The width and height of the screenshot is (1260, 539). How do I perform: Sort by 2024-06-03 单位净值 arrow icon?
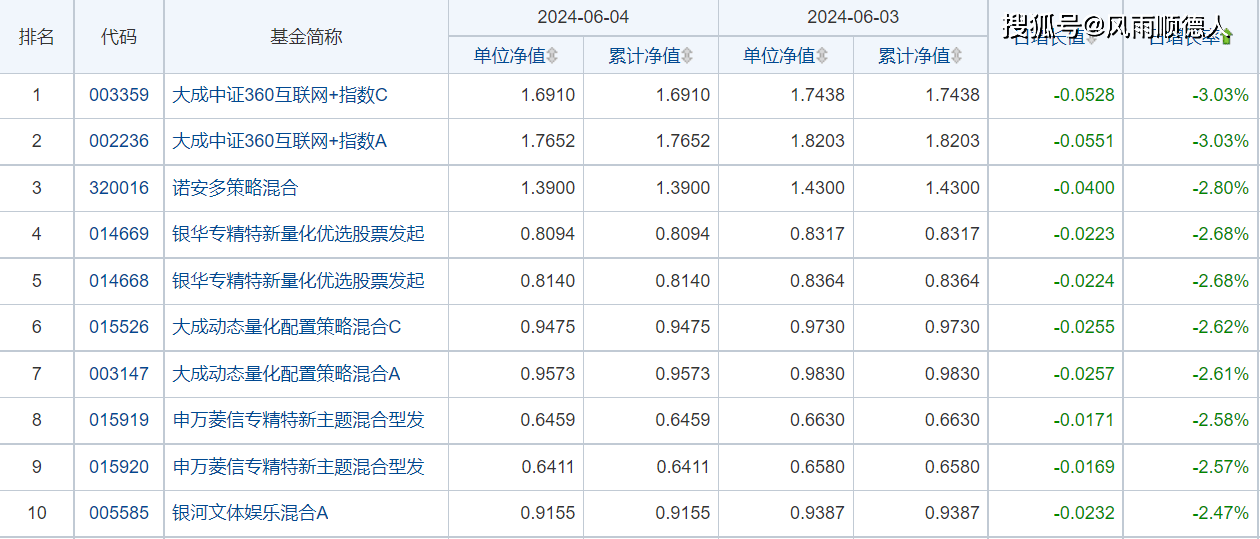pyautogui.click(x=821, y=56)
